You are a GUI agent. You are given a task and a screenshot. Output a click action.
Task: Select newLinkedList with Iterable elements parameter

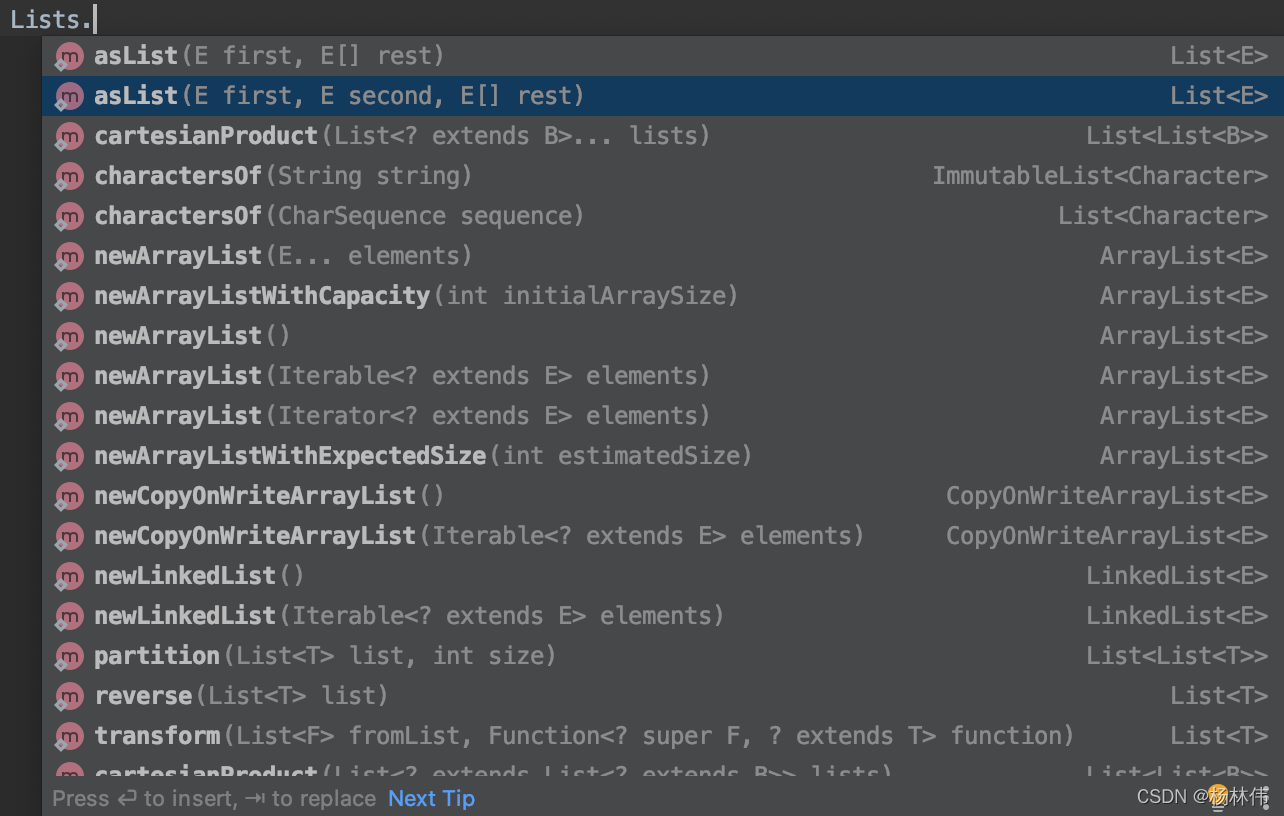tap(663, 616)
